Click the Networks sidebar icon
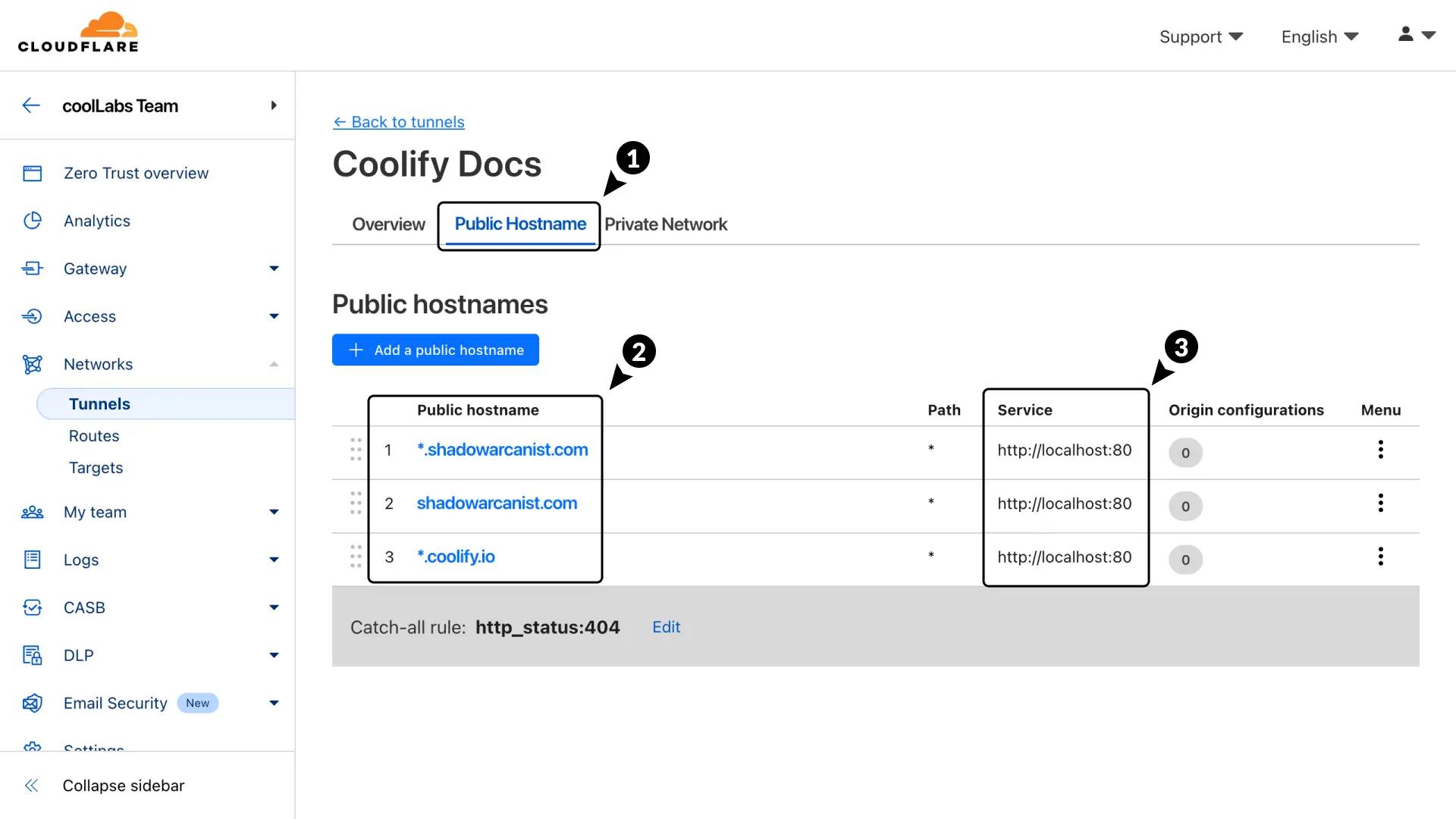The height and width of the screenshot is (819, 1456). [32, 364]
